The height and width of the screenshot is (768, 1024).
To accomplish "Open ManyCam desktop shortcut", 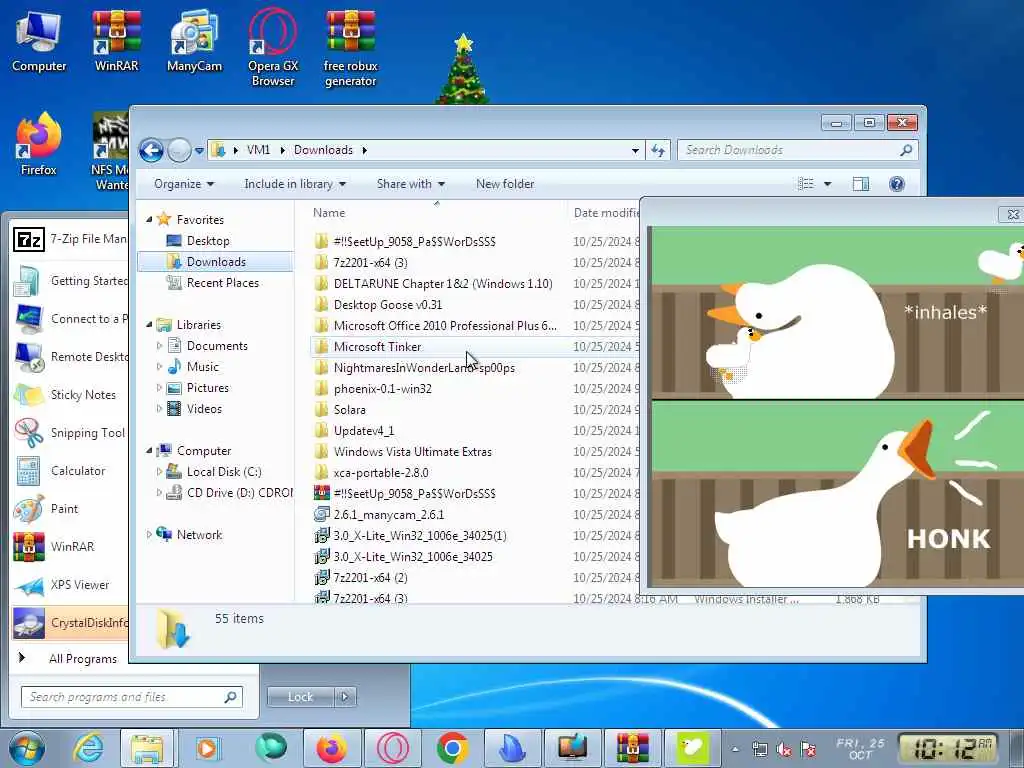I will click(194, 41).
